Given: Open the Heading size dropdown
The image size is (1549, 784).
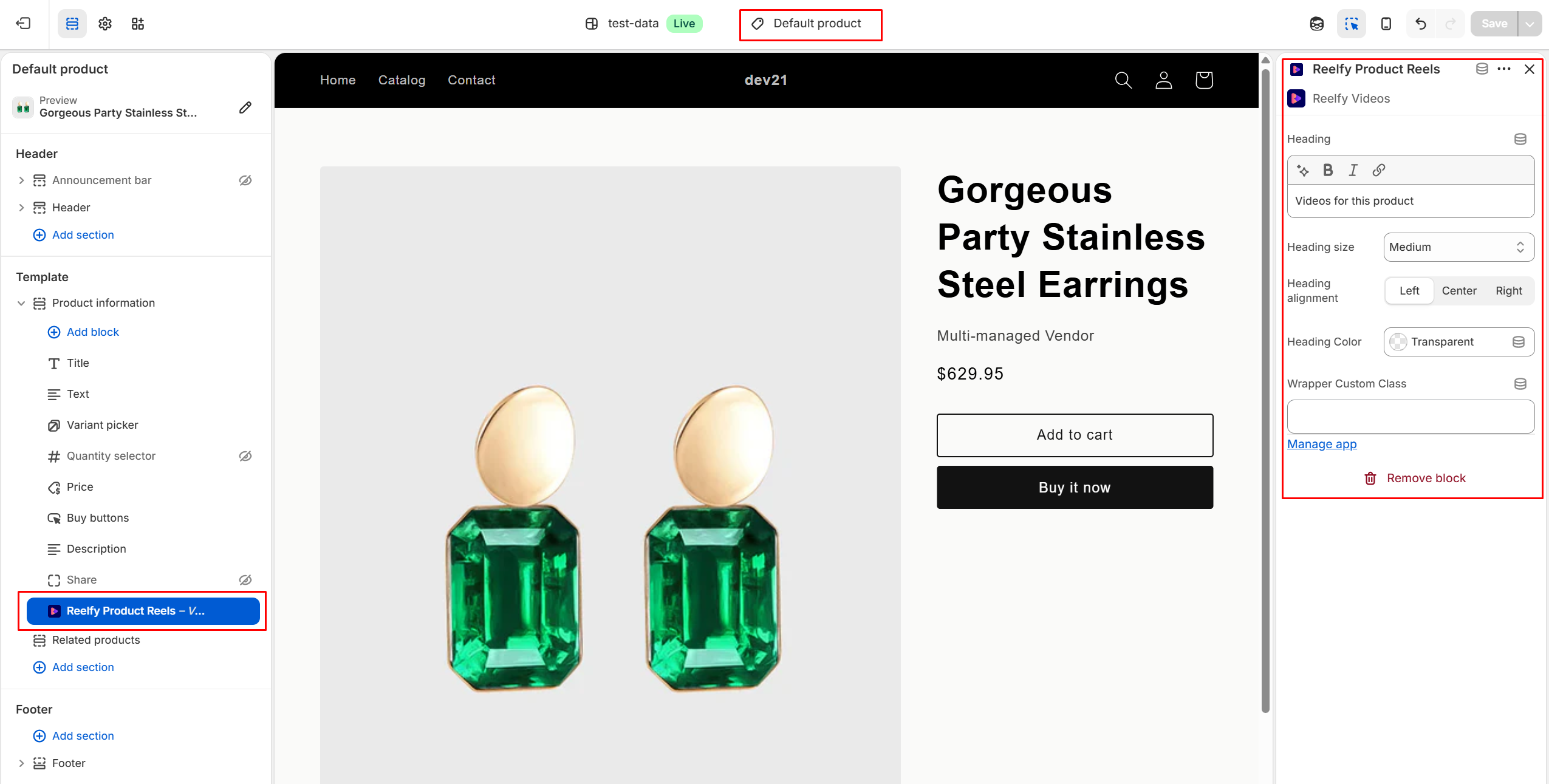Looking at the screenshot, I should (1458, 247).
